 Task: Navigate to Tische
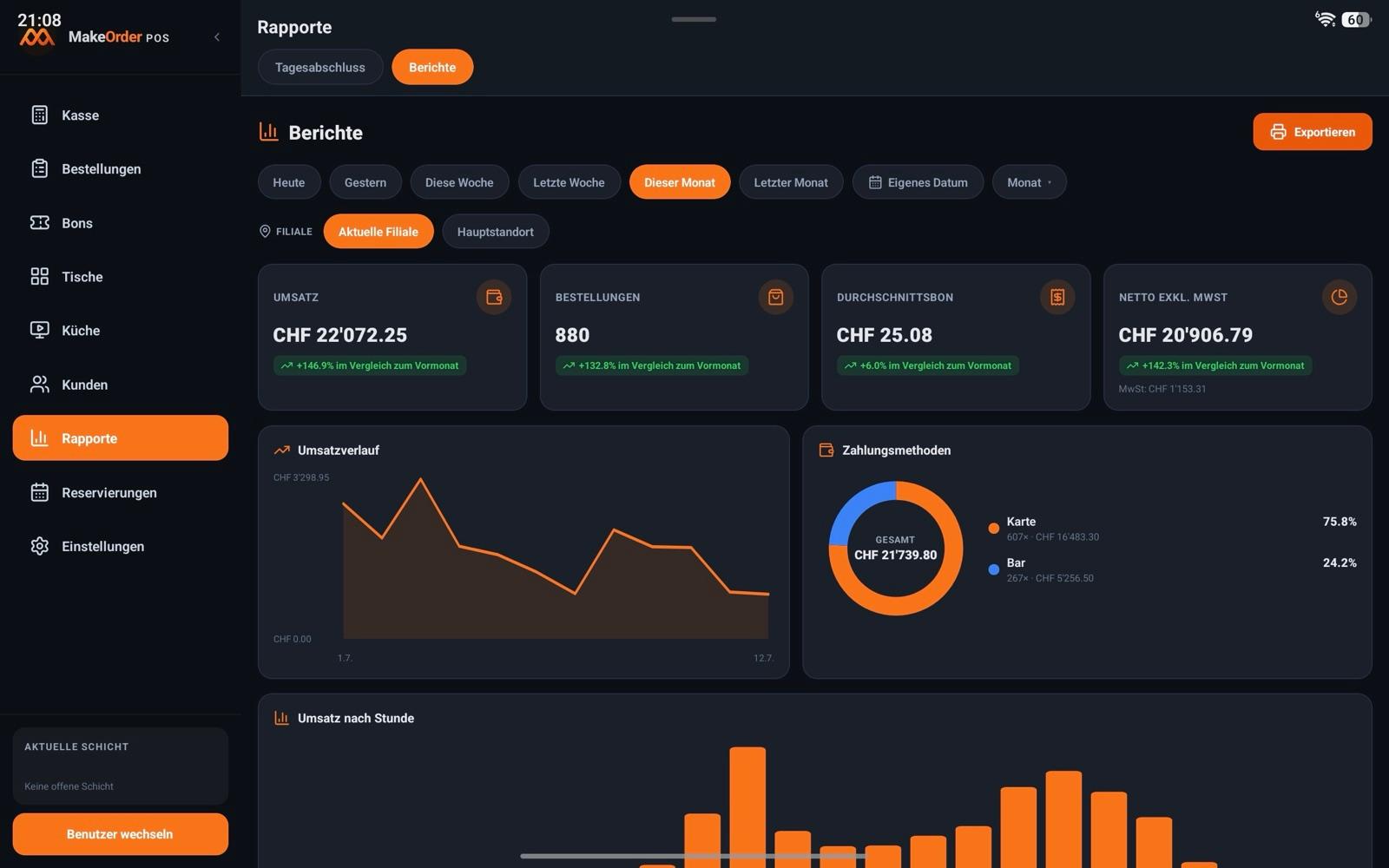(x=121, y=277)
